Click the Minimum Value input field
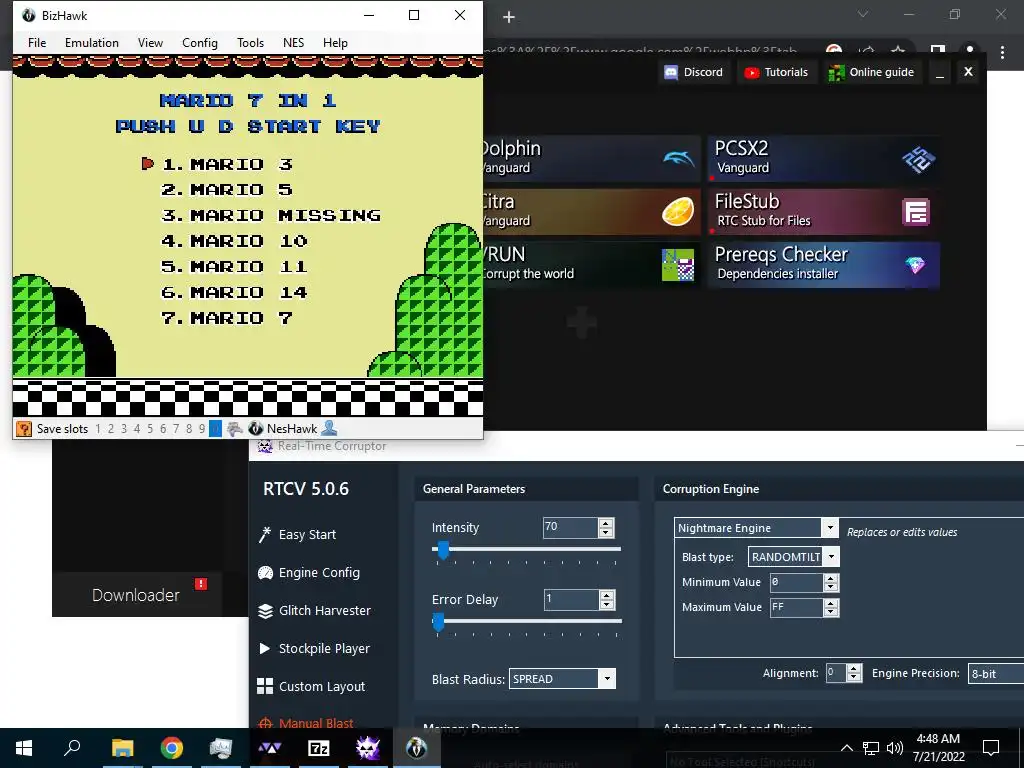This screenshot has width=1024, height=768. click(796, 582)
